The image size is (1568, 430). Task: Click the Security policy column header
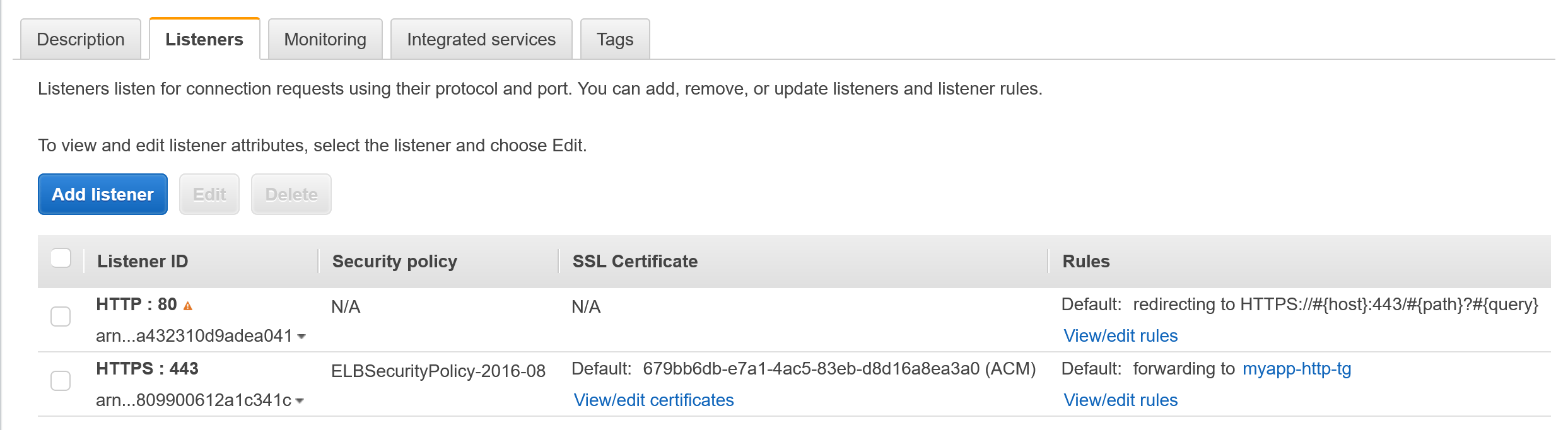point(394,260)
